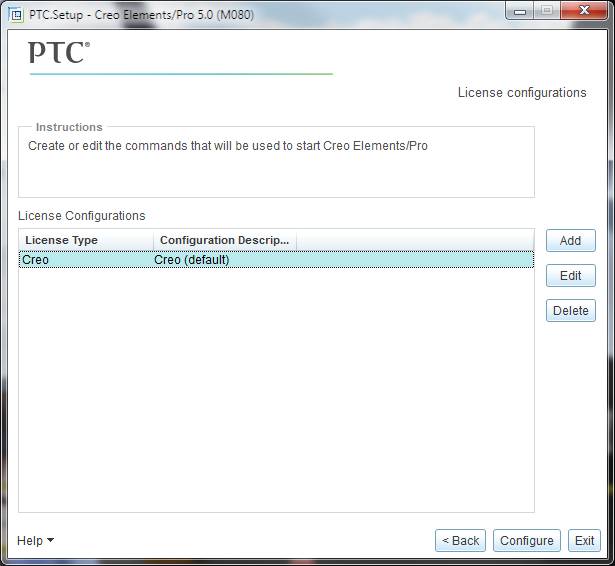The image size is (615, 566).
Task: Minimize the PTC.Setup window
Action: pos(520,11)
